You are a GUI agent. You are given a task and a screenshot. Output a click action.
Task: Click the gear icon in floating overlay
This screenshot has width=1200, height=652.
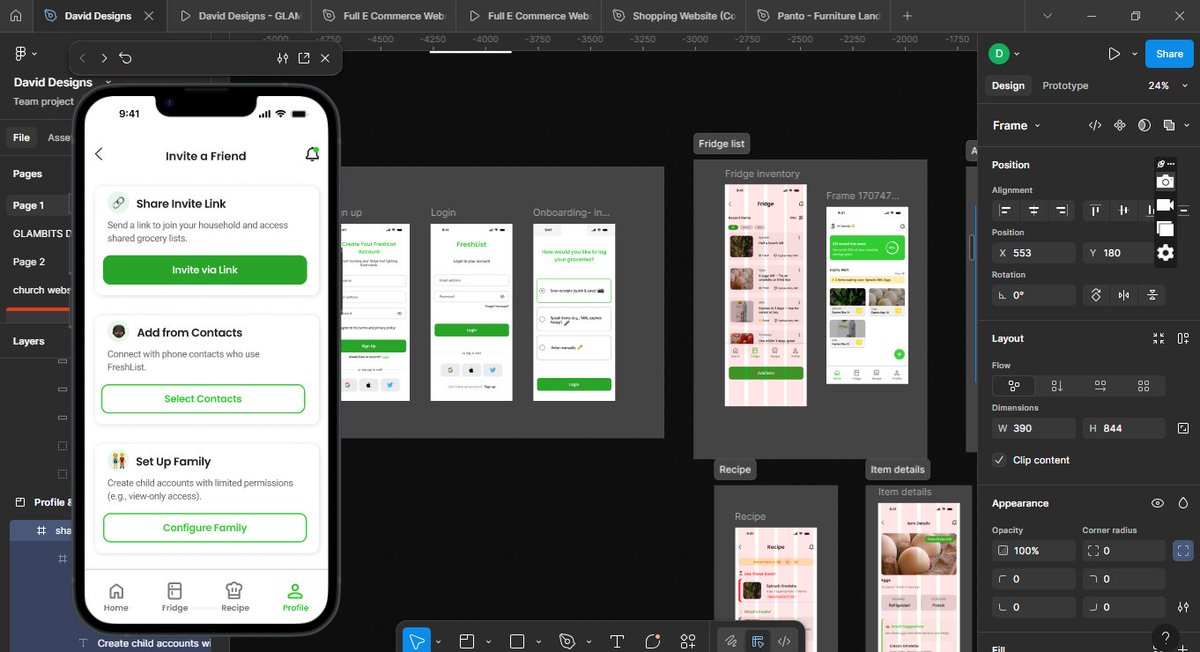tap(1165, 253)
